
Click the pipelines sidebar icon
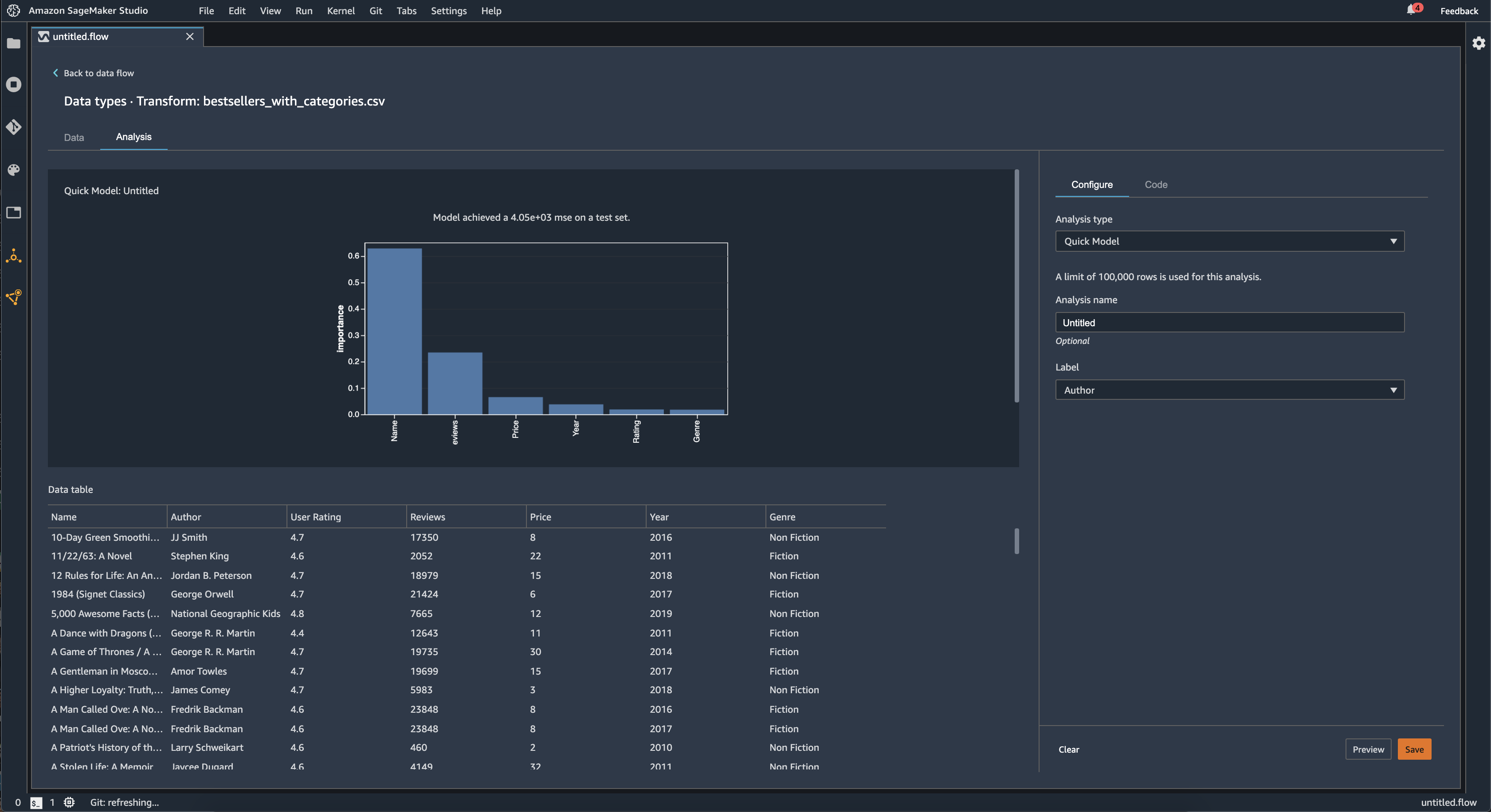click(x=14, y=297)
